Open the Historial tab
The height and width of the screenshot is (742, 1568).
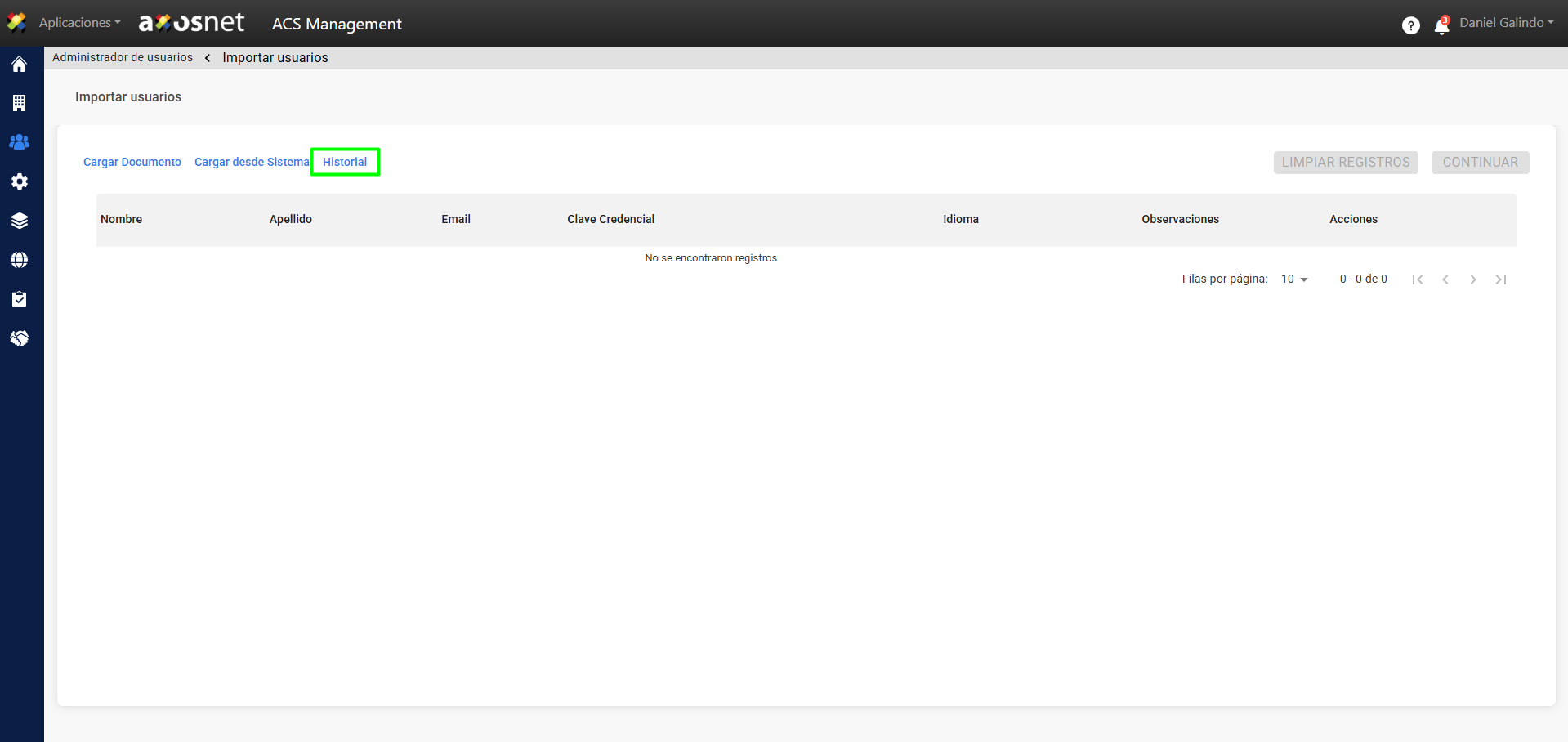(x=345, y=162)
